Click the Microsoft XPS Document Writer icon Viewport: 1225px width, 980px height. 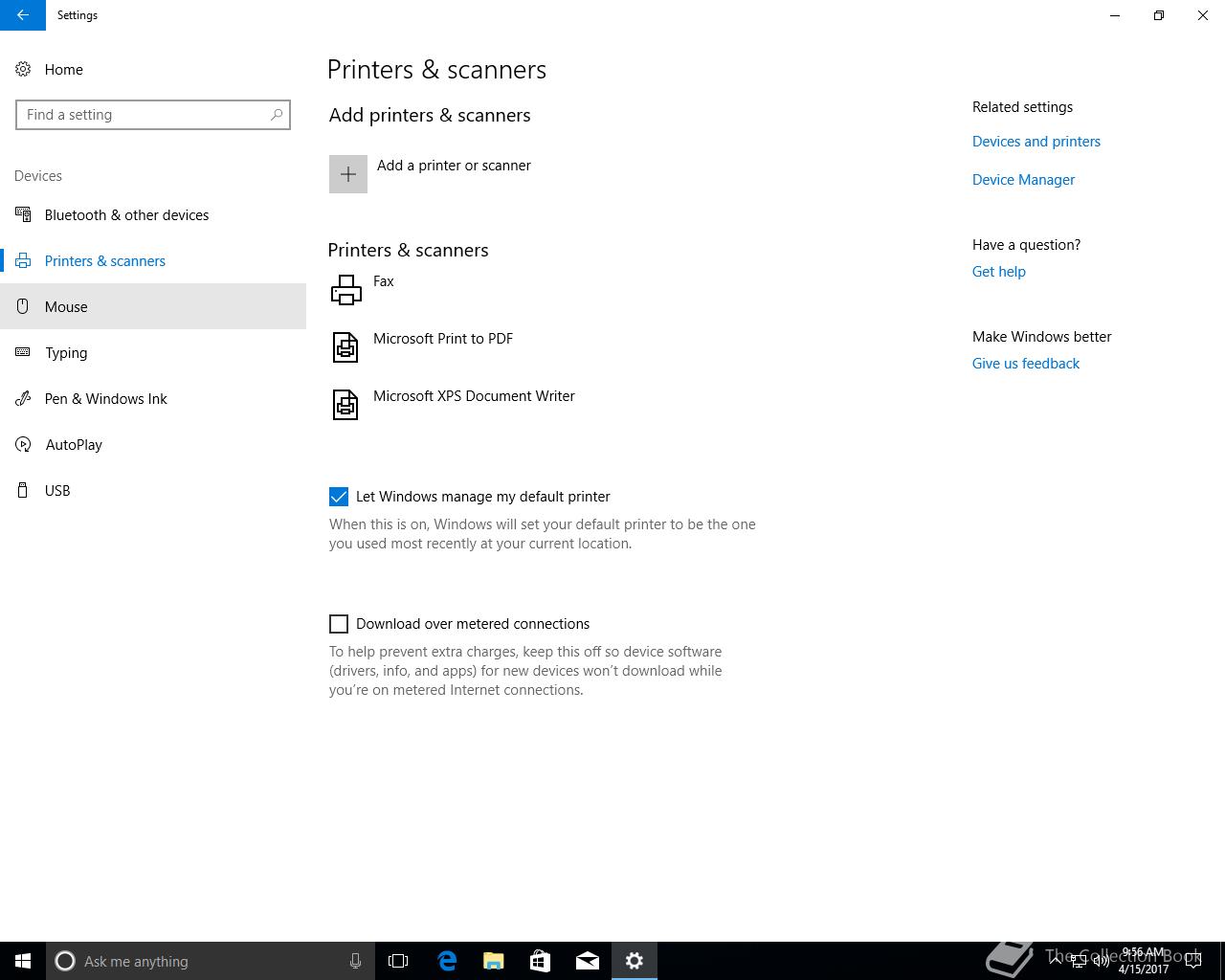point(345,405)
